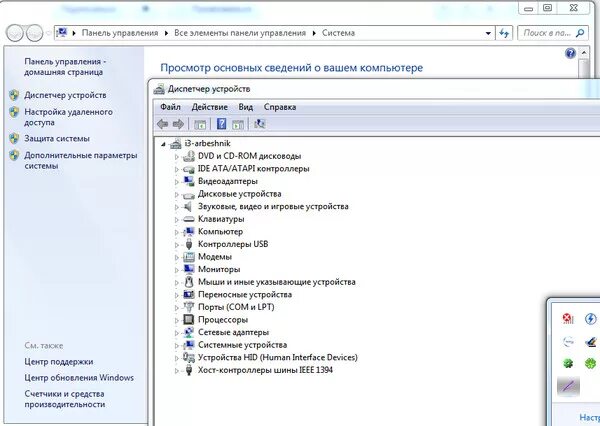Click the Клавиатуры keyboard icon
This screenshot has width=600, height=426.
[x=189, y=219]
